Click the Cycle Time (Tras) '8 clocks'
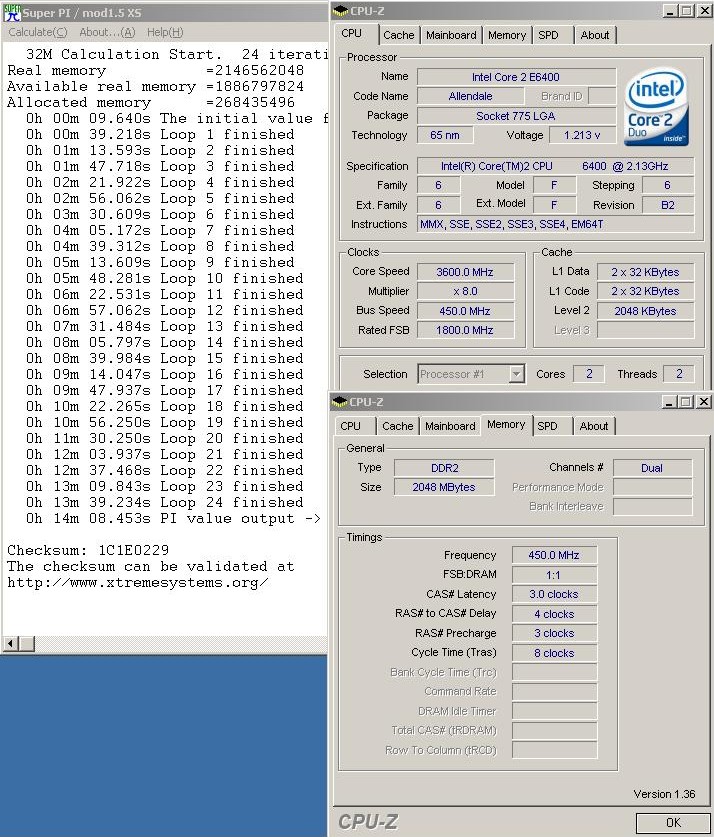714x837 pixels. pos(554,653)
